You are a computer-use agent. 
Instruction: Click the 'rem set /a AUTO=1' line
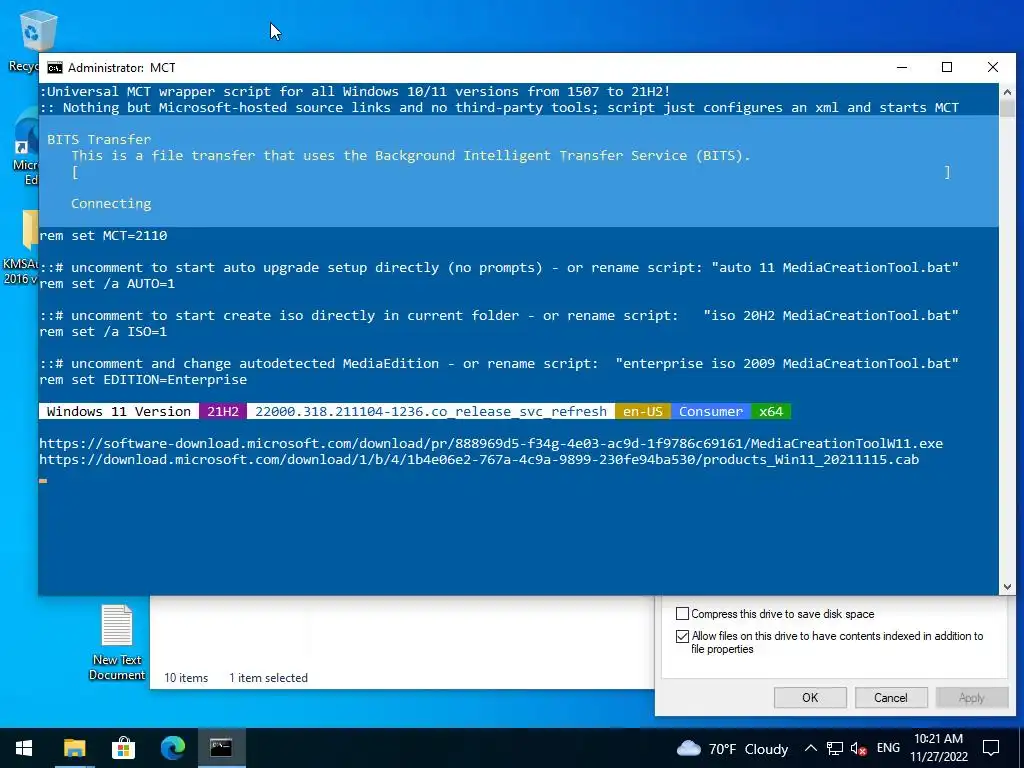(107, 284)
